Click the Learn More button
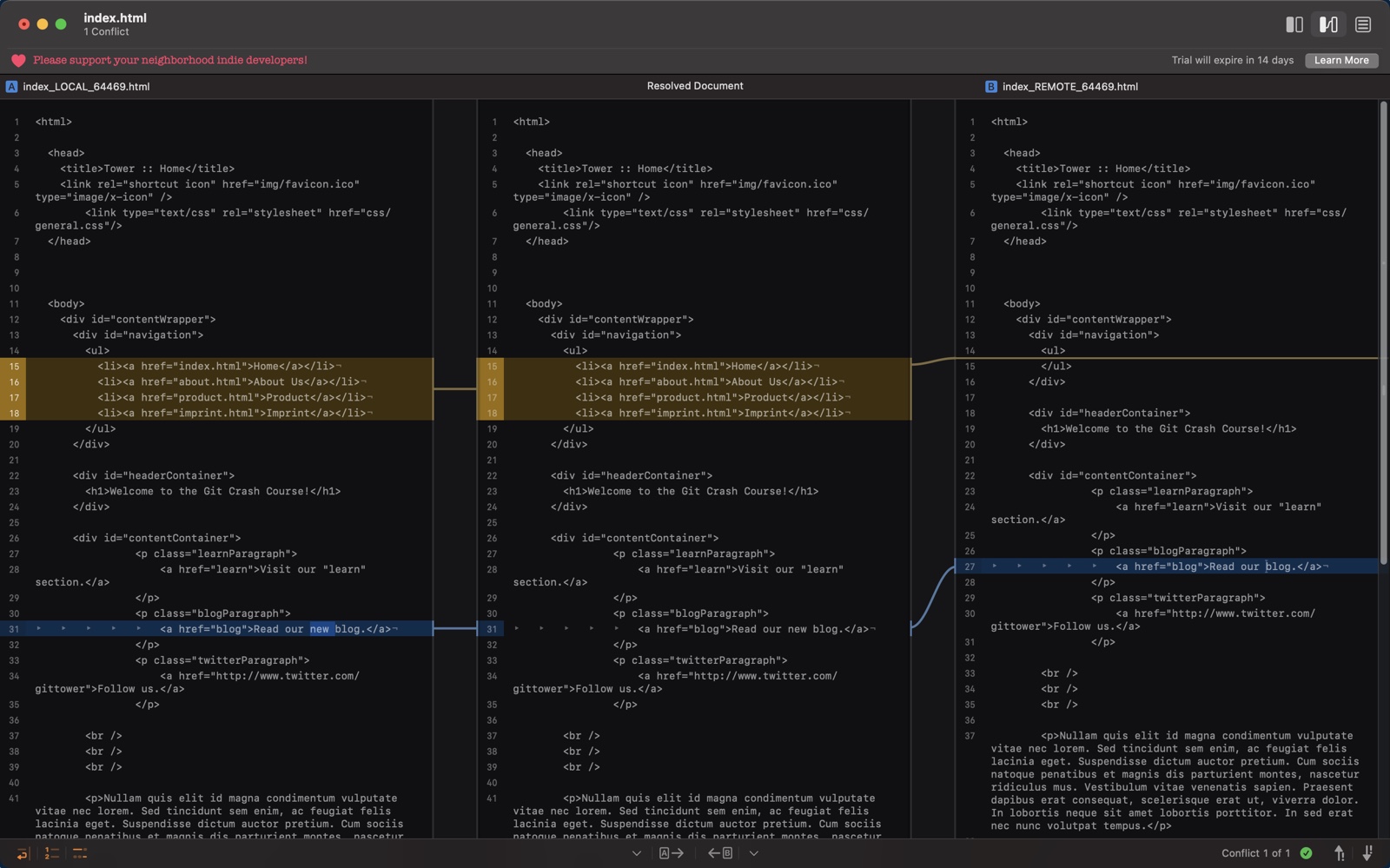Image resolution: width=1390 pixels, height=868 pixels. (1341, 60)
